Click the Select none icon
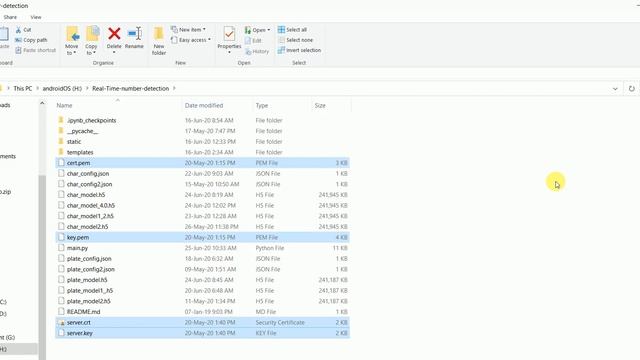This screenshot has height=360, width=640. 281,40
